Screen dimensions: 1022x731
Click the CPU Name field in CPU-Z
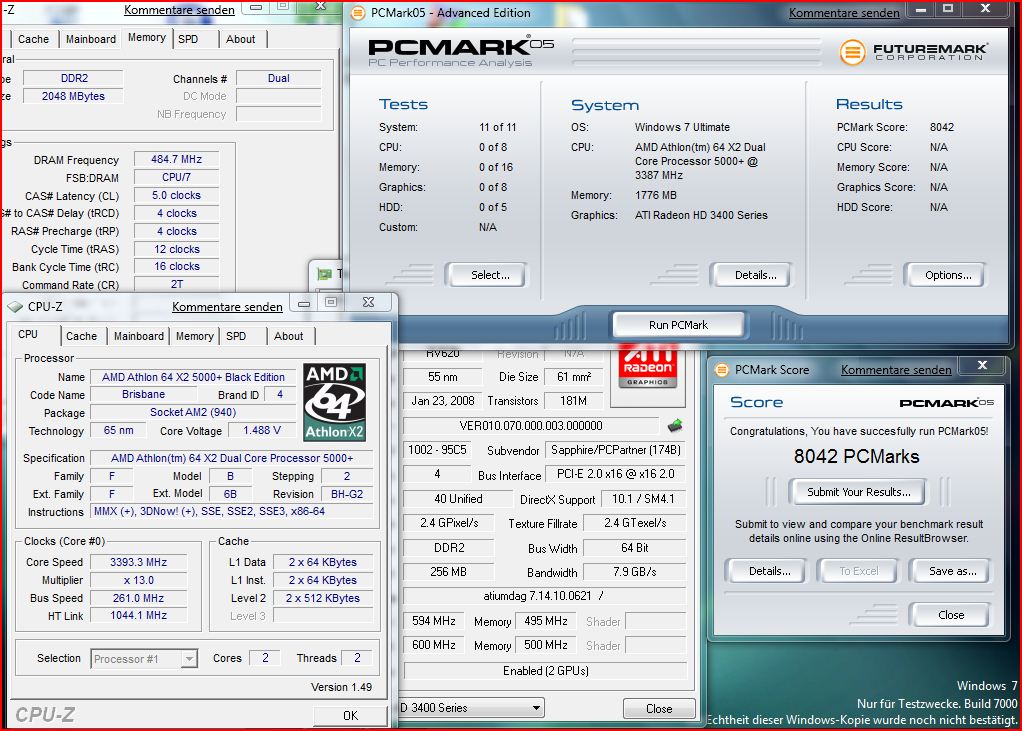pyautogui.click(x=192, y=377)
